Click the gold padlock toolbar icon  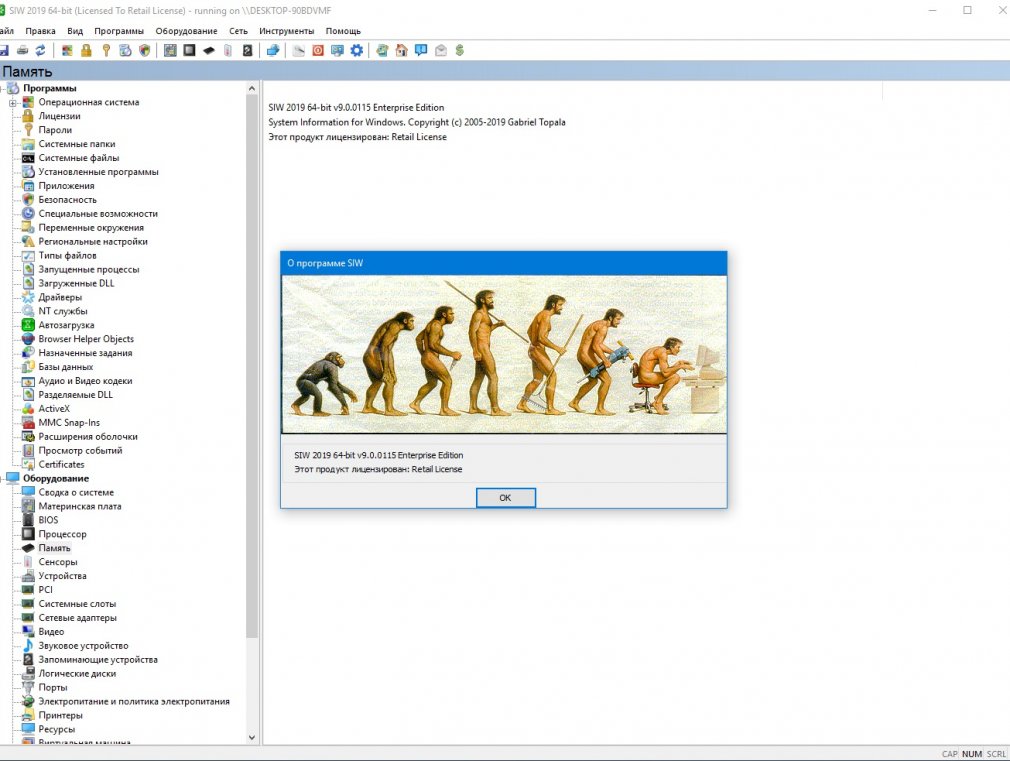click(86, 50)
